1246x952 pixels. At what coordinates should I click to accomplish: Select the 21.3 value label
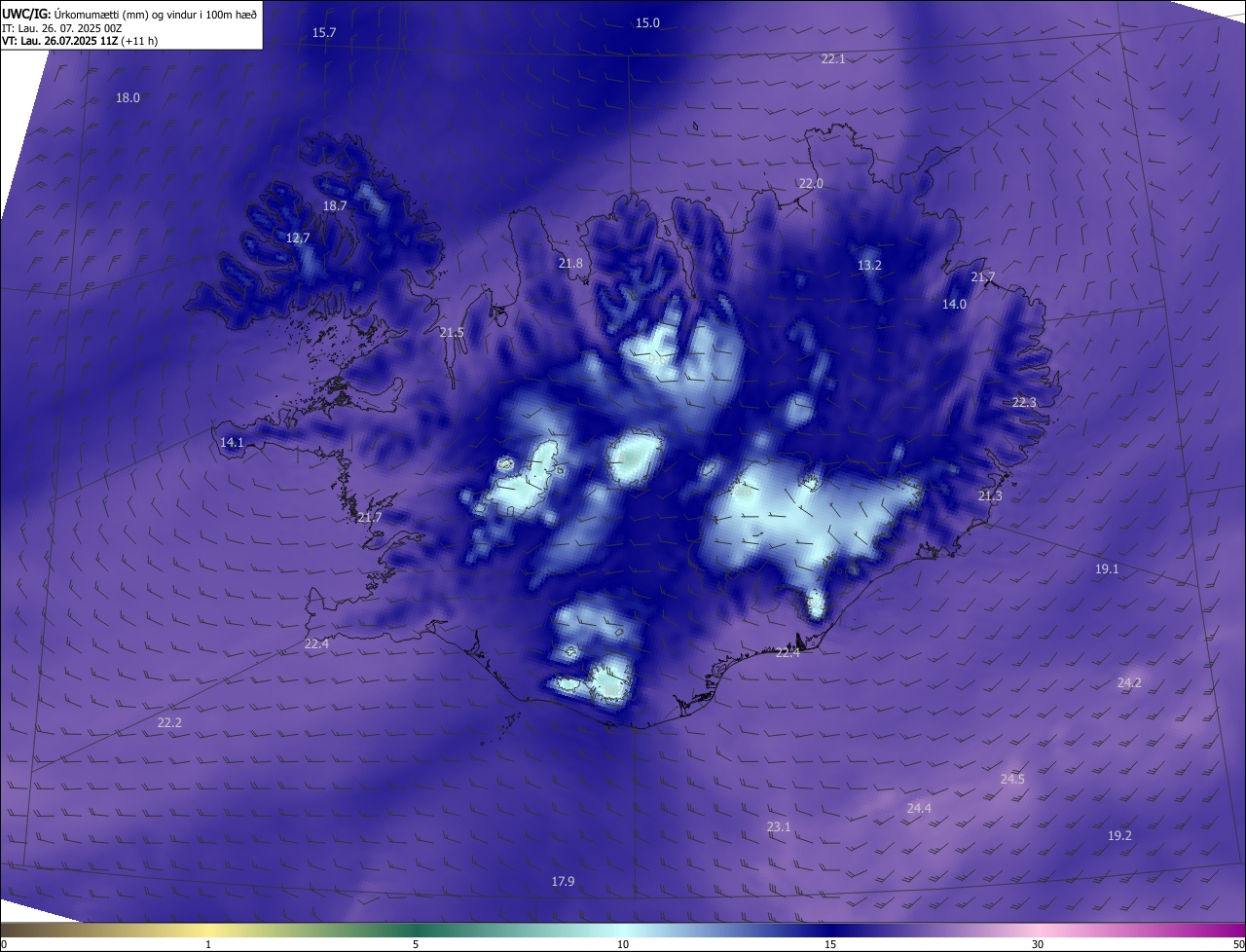pyautogui.click(x=990, y=497)
